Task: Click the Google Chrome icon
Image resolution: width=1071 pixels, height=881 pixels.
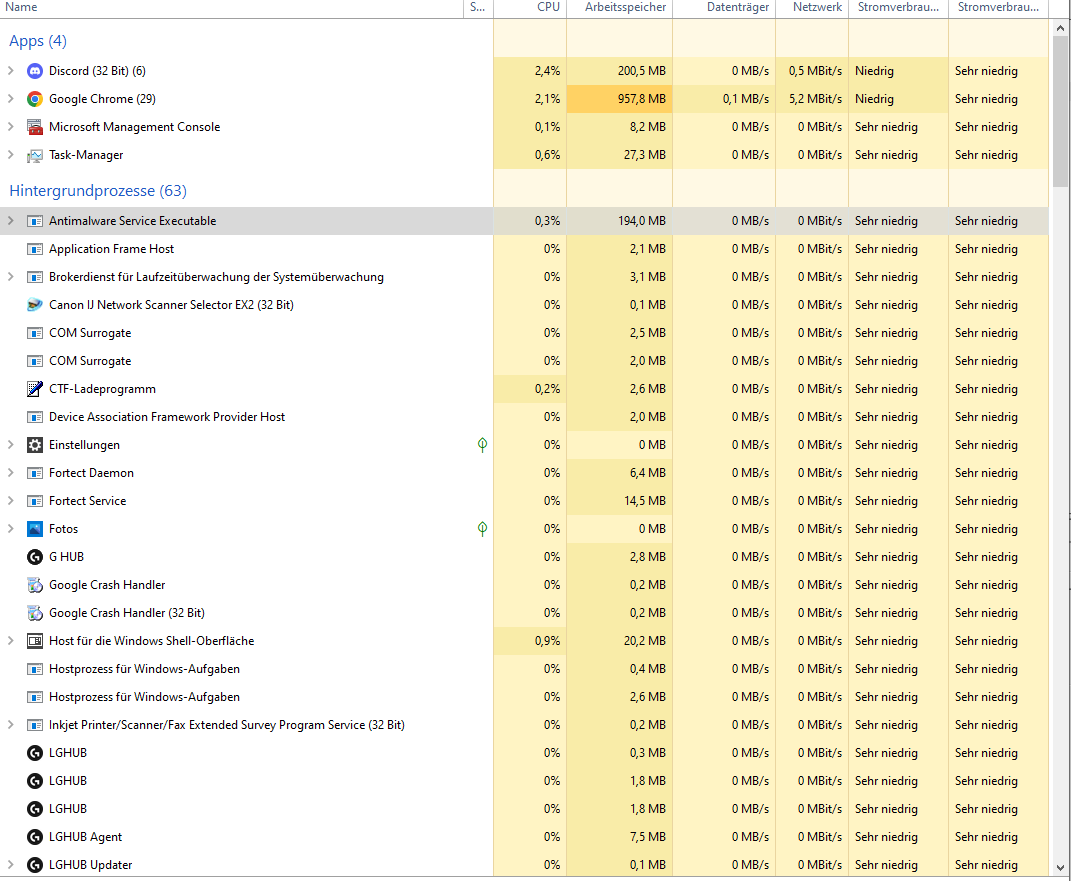Action: [34, 99]
